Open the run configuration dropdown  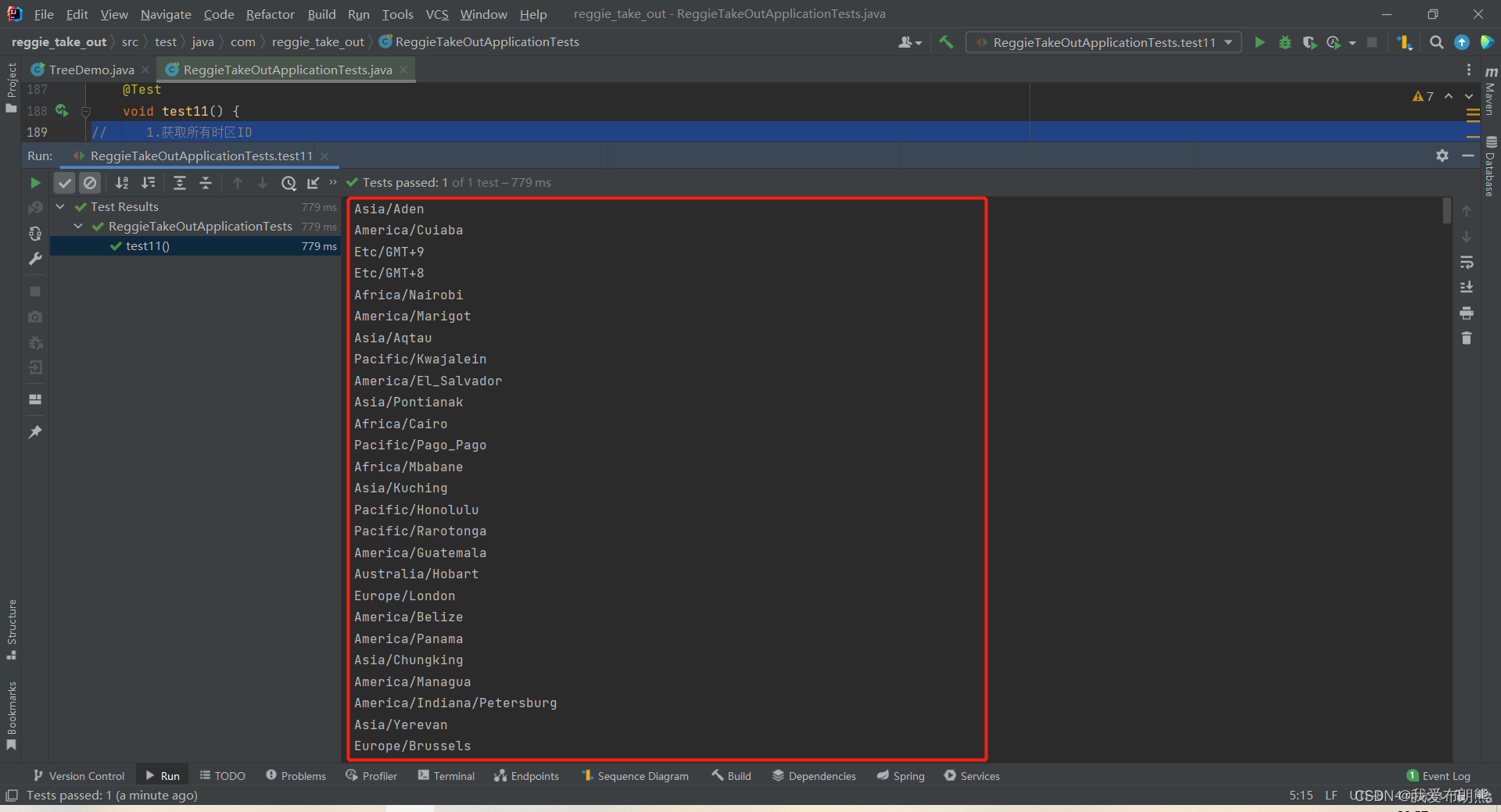1104,42
